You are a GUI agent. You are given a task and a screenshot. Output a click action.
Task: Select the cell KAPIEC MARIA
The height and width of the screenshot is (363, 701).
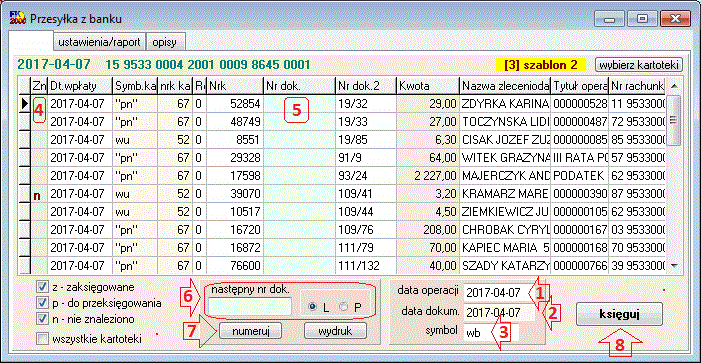coord(505,248)
